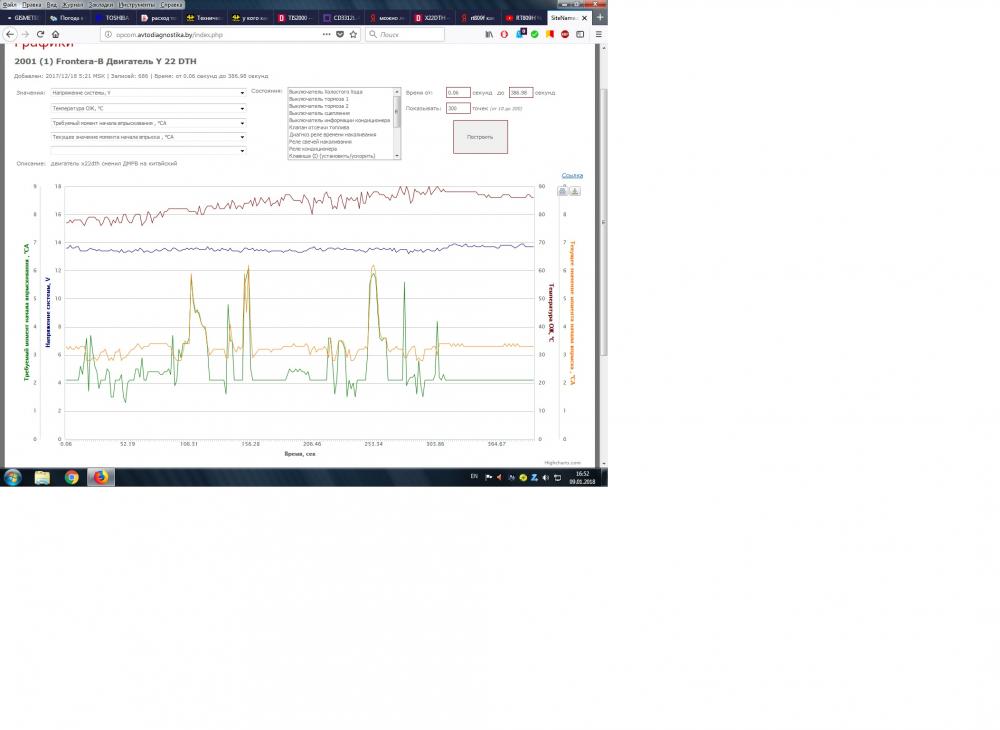Expand the 'Температура ОЖ, °C' dropdown
1000x730 pixels.
148,107
